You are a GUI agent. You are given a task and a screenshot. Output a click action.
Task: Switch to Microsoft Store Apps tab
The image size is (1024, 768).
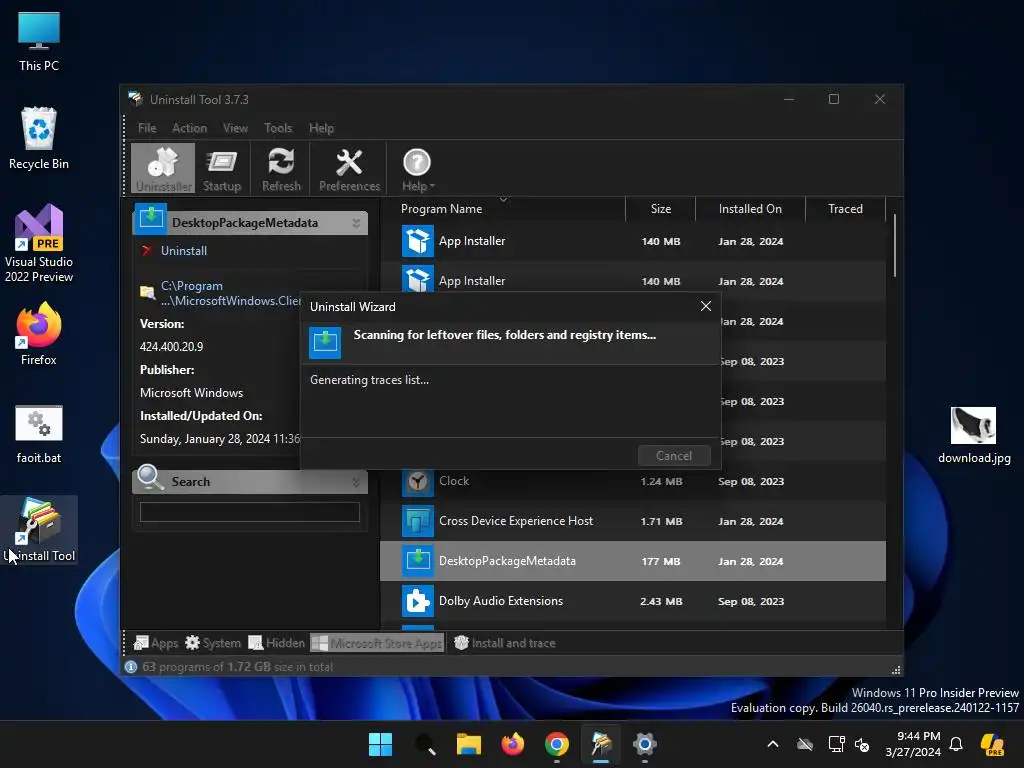377,643
